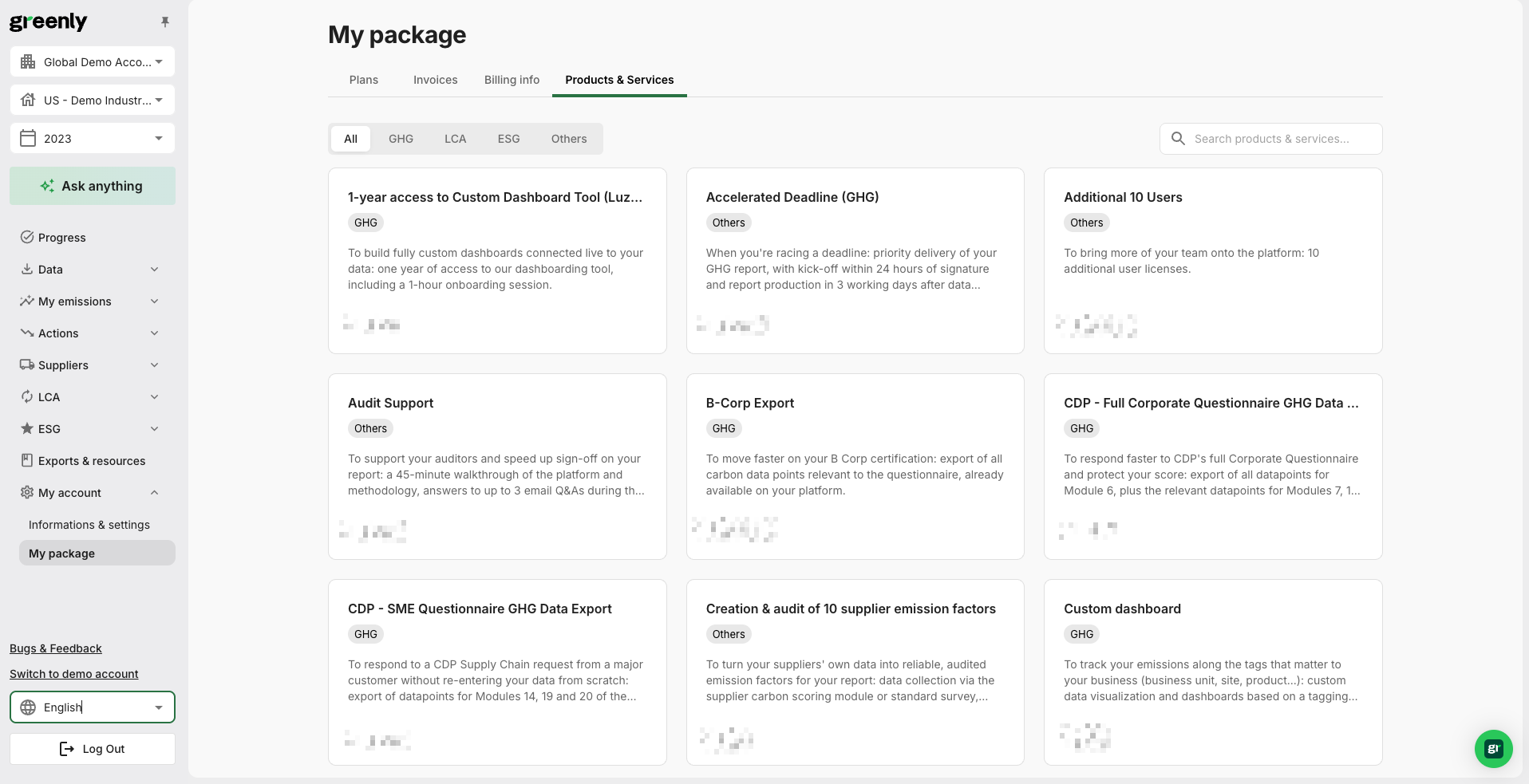This screenshot has height=784, width=1529.
Task: Expand the Suppliers menu chevron
Action: 155,364
